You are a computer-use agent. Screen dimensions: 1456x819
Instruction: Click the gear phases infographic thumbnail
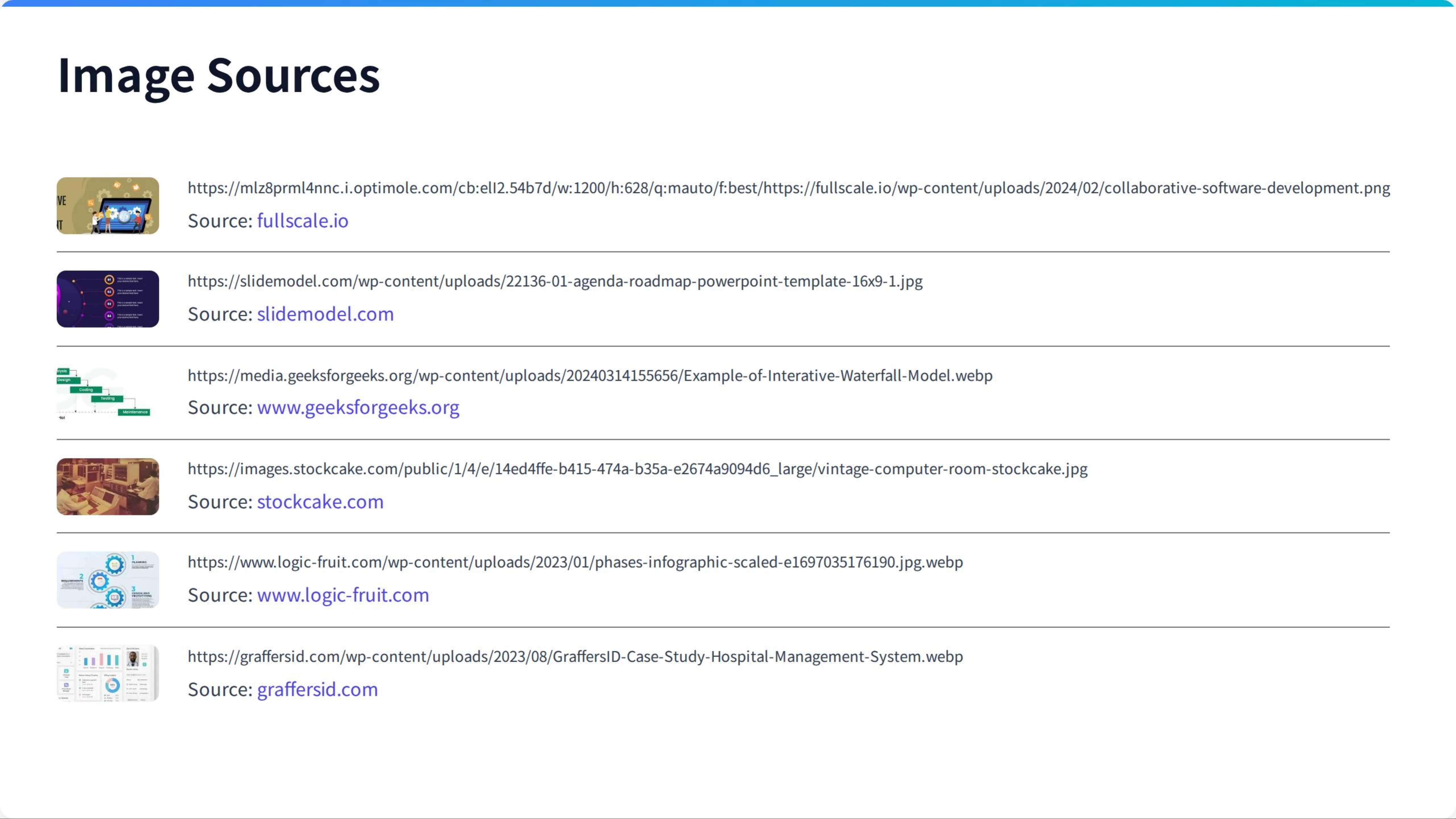coord(107,580)
